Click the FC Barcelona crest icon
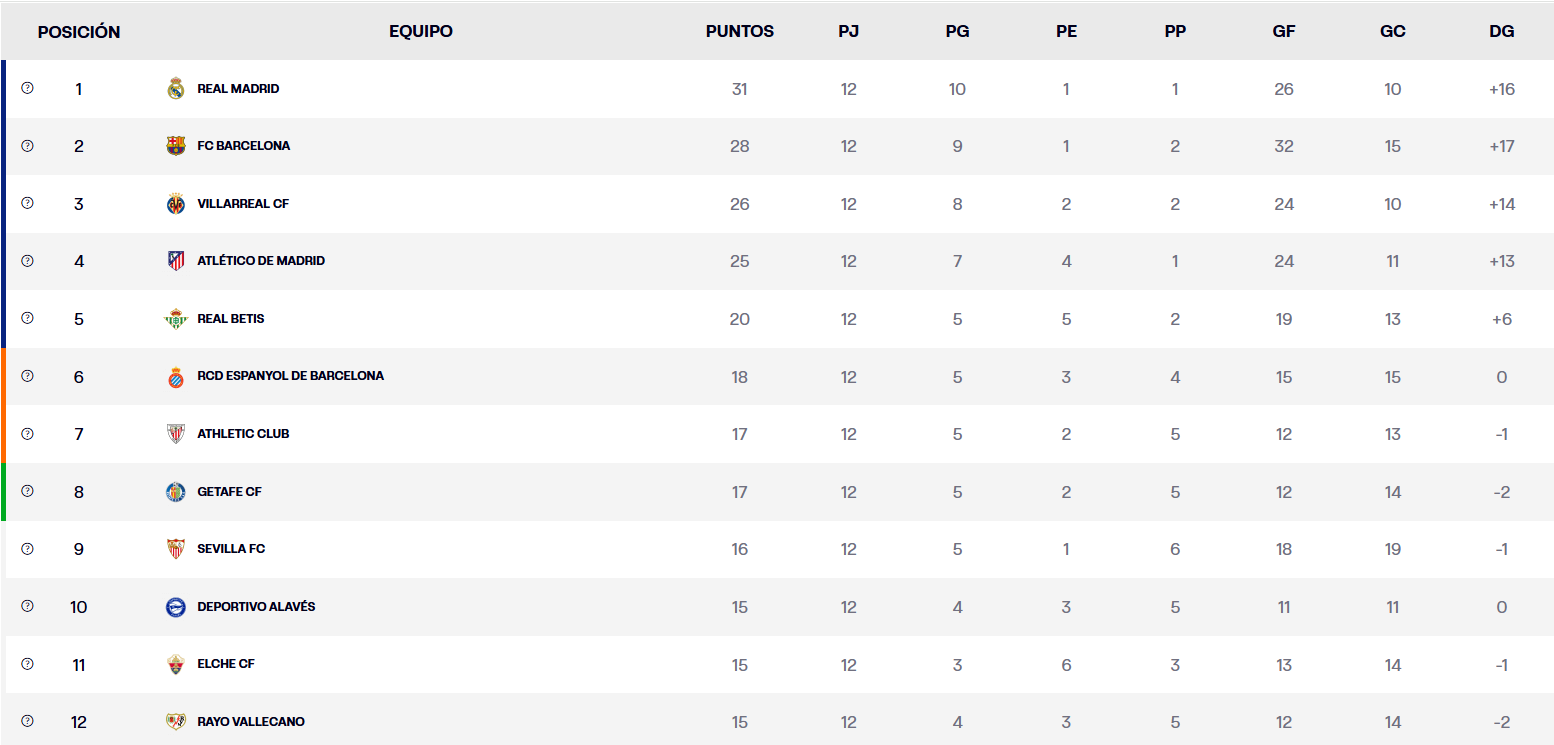This screenshot has width=1554, height=745. click(176, 146)
